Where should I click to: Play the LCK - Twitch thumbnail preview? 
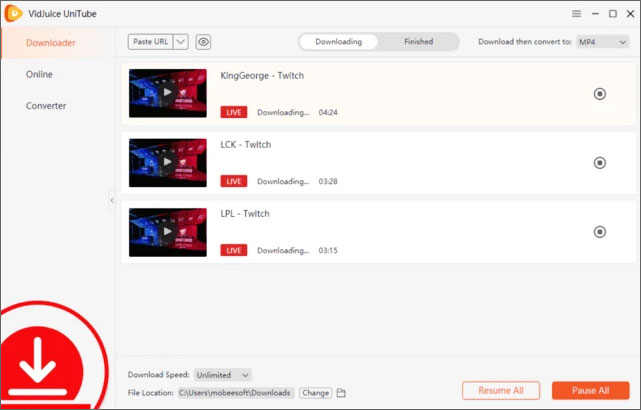(168, 163)
